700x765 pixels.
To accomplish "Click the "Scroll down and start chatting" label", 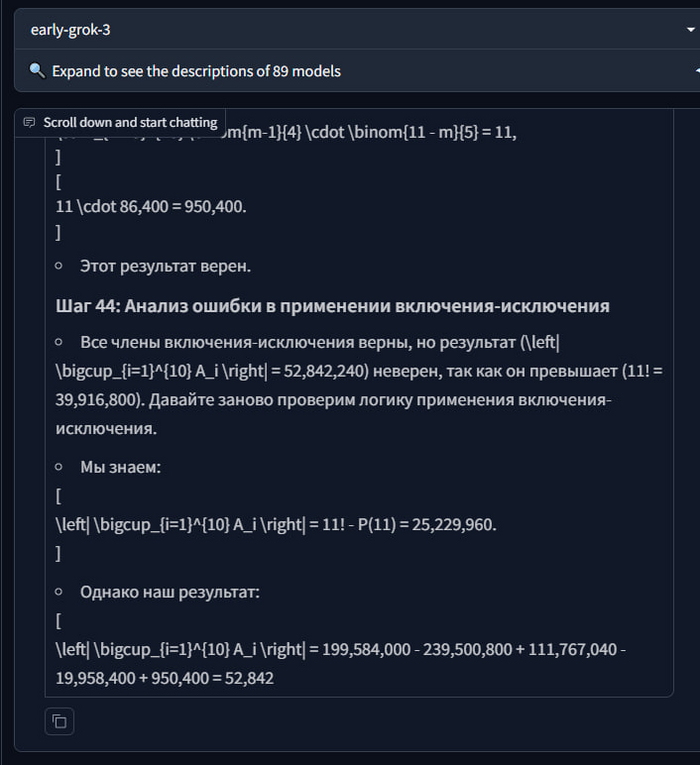I will (x=130, y=122).
